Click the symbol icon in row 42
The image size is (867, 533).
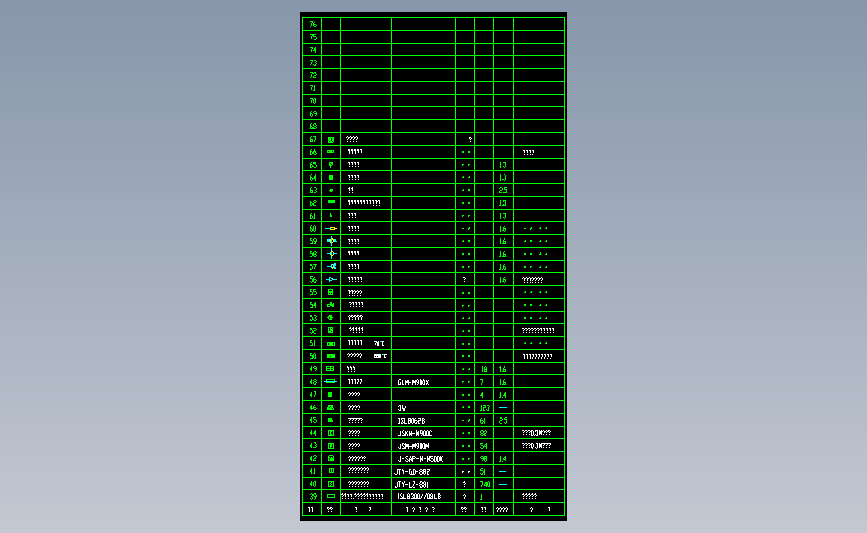coord(331,458)
